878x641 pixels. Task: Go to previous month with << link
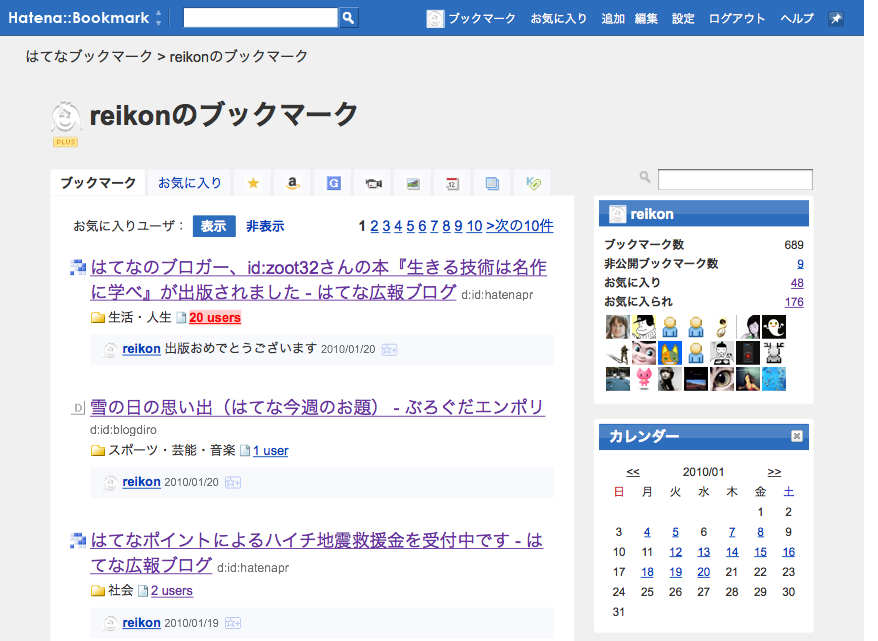(x=633, y=472)
